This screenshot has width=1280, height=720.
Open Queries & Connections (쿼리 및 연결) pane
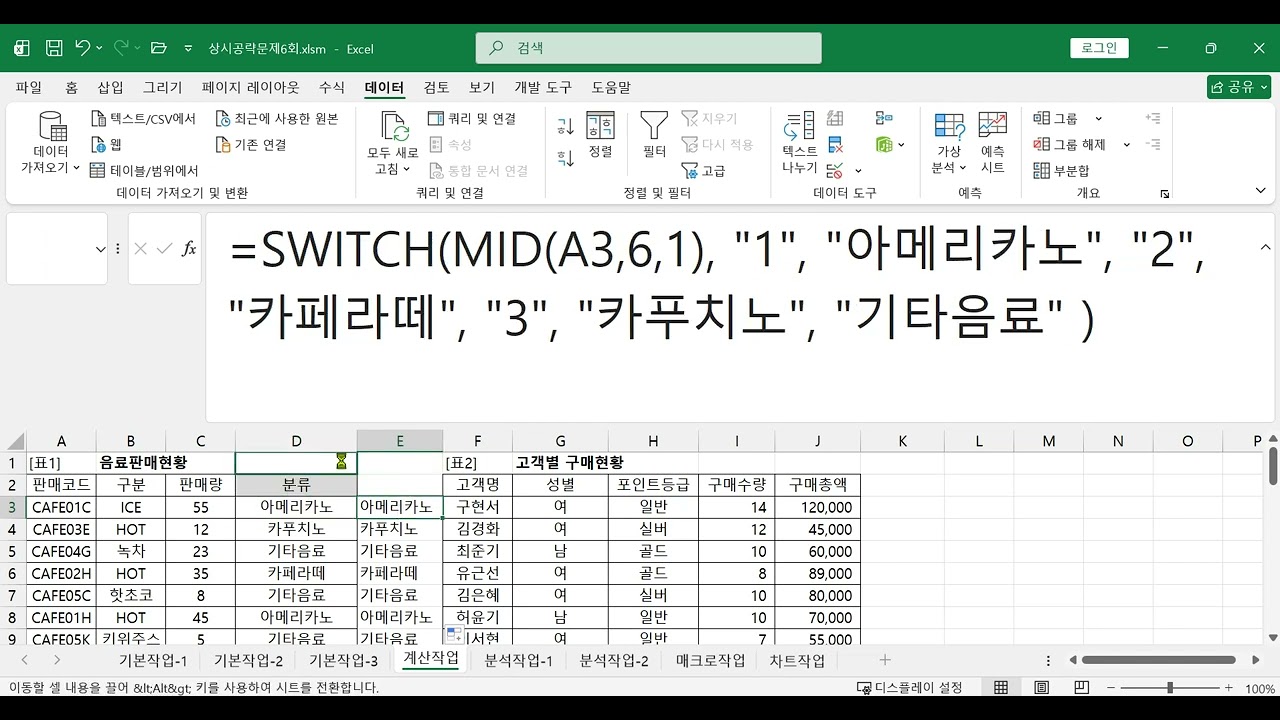pos(472,118)
